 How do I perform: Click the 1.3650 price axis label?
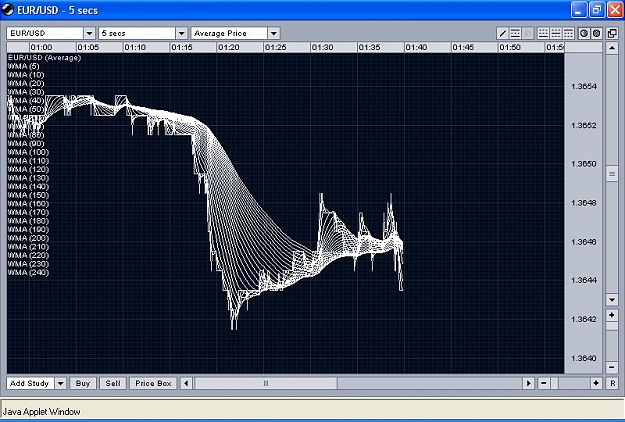pos(584,164)
